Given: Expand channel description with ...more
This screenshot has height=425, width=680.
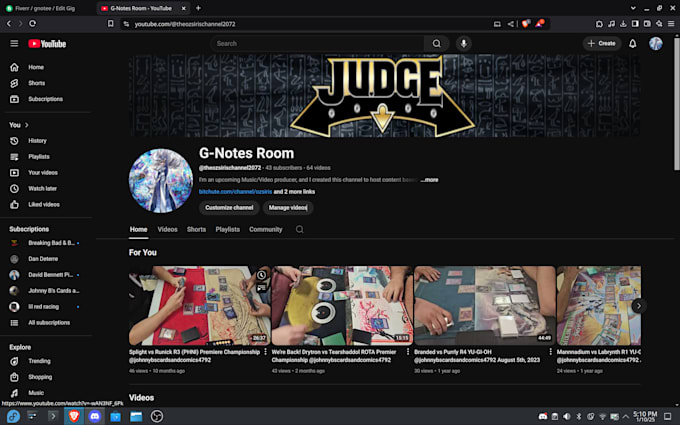Looking at the screenshot, I should pyautogui.click(x=429, y=180).
